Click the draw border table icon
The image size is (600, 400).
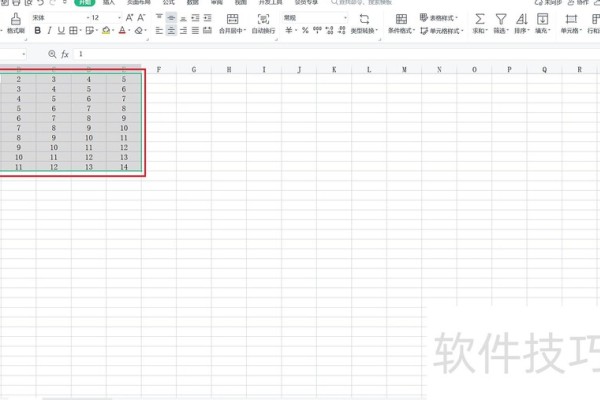coord(90,30)
